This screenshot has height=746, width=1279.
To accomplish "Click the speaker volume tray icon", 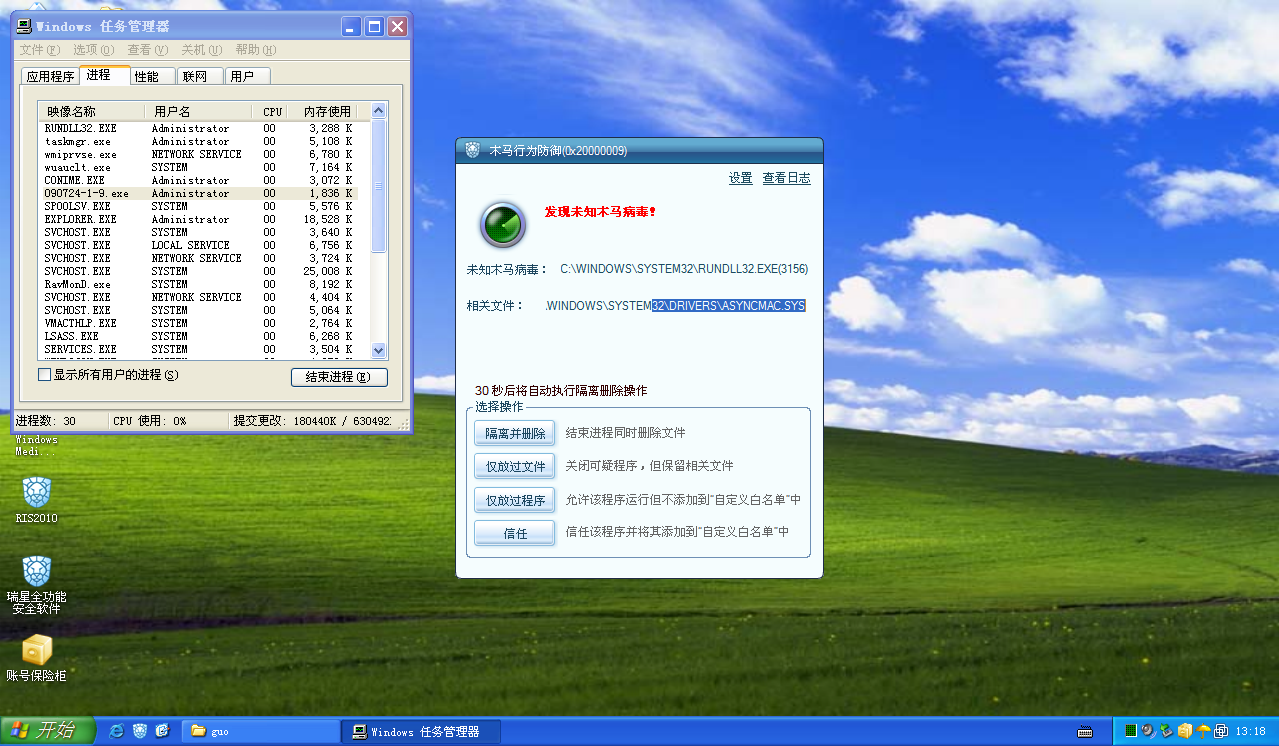I will pyautogui.click(x=1148, y=731).
